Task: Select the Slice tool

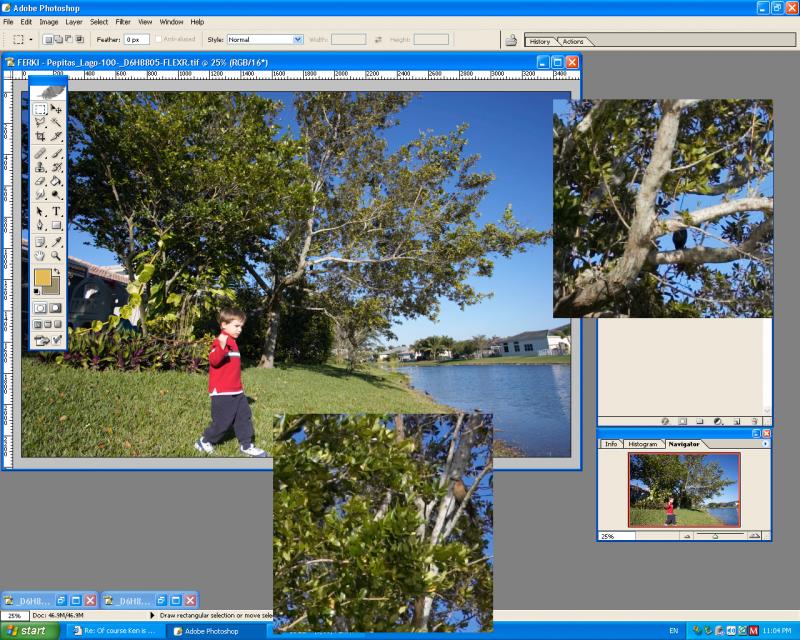Action: [56, 136]
